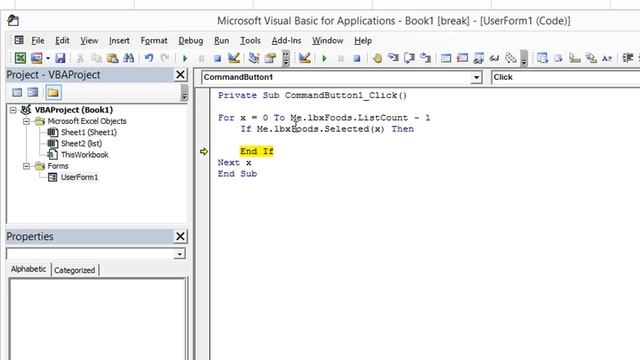Open the View menu
This screenshot has height=360, width=640.
click(x=89, y=40)
